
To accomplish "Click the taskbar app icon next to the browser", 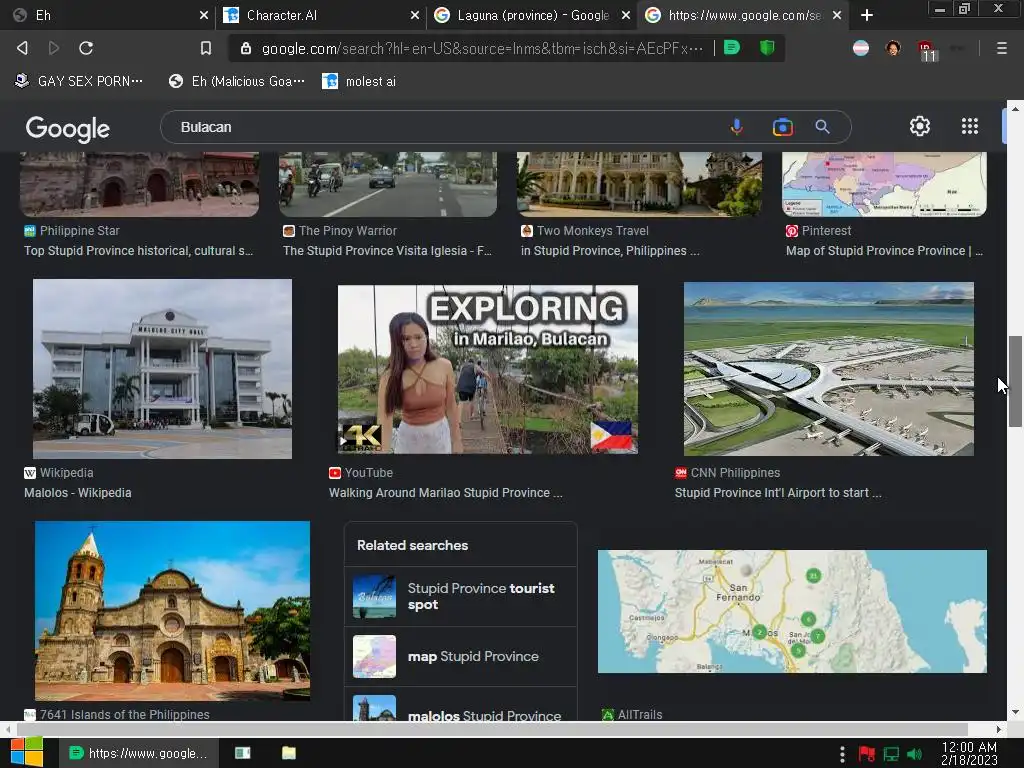I will coord(242,753).
